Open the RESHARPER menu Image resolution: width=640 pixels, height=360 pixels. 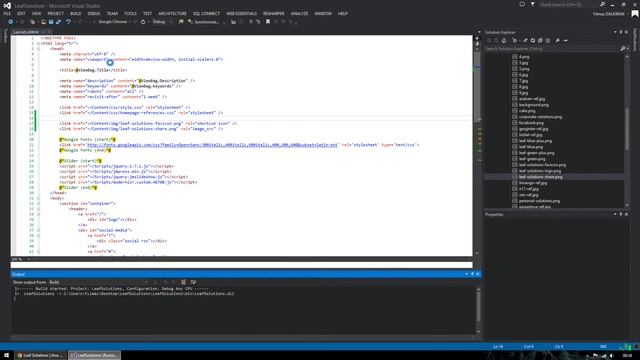pos(273,13)
